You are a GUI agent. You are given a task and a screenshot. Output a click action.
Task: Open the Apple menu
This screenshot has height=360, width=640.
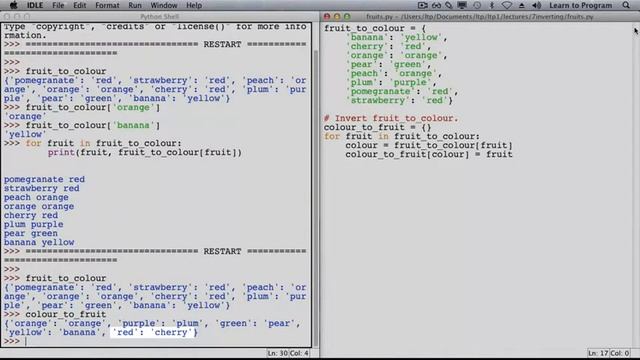point(13,5)
